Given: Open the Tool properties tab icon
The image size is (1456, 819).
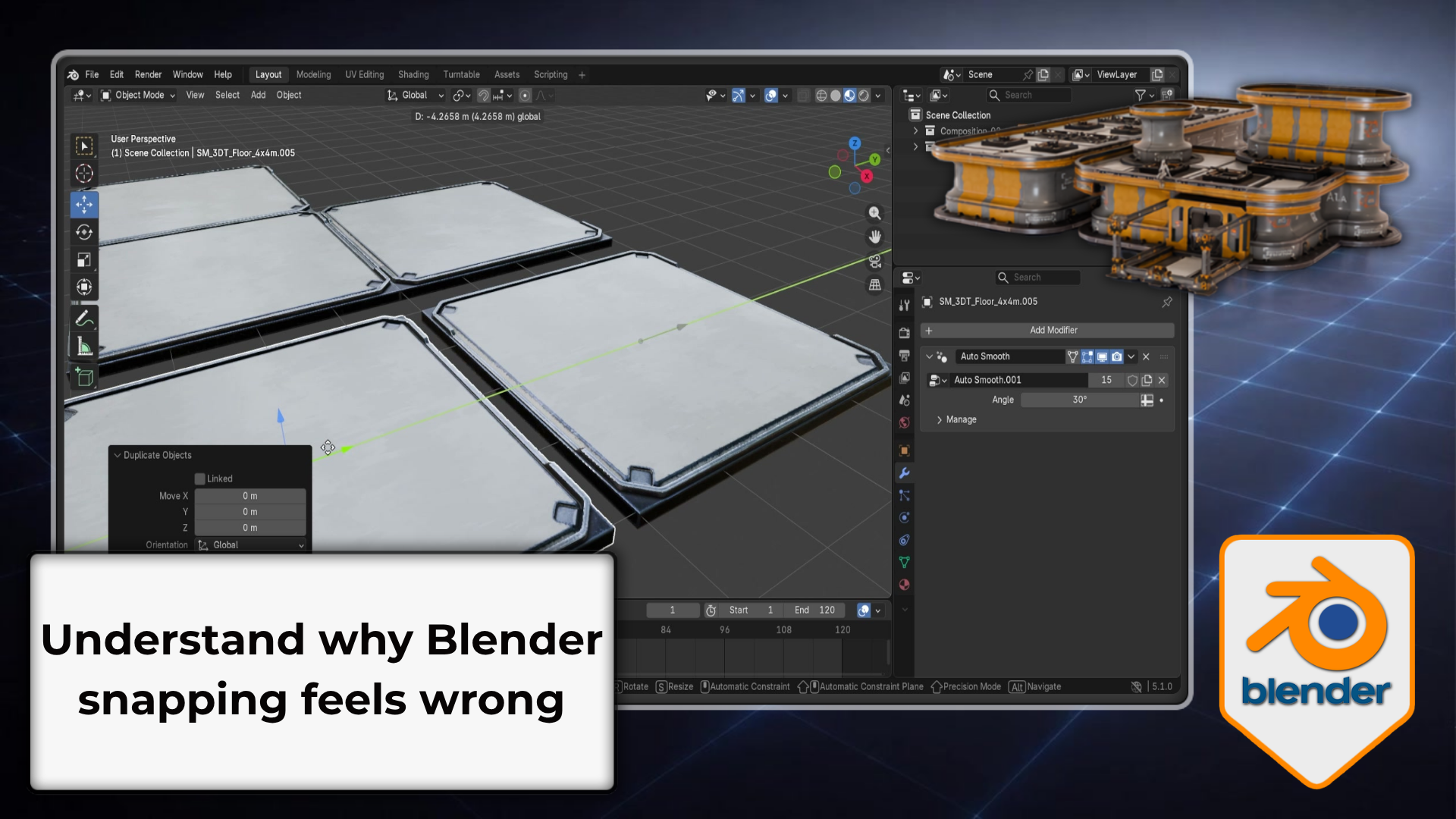Looking at the screenshot, I should pos(904,305).
